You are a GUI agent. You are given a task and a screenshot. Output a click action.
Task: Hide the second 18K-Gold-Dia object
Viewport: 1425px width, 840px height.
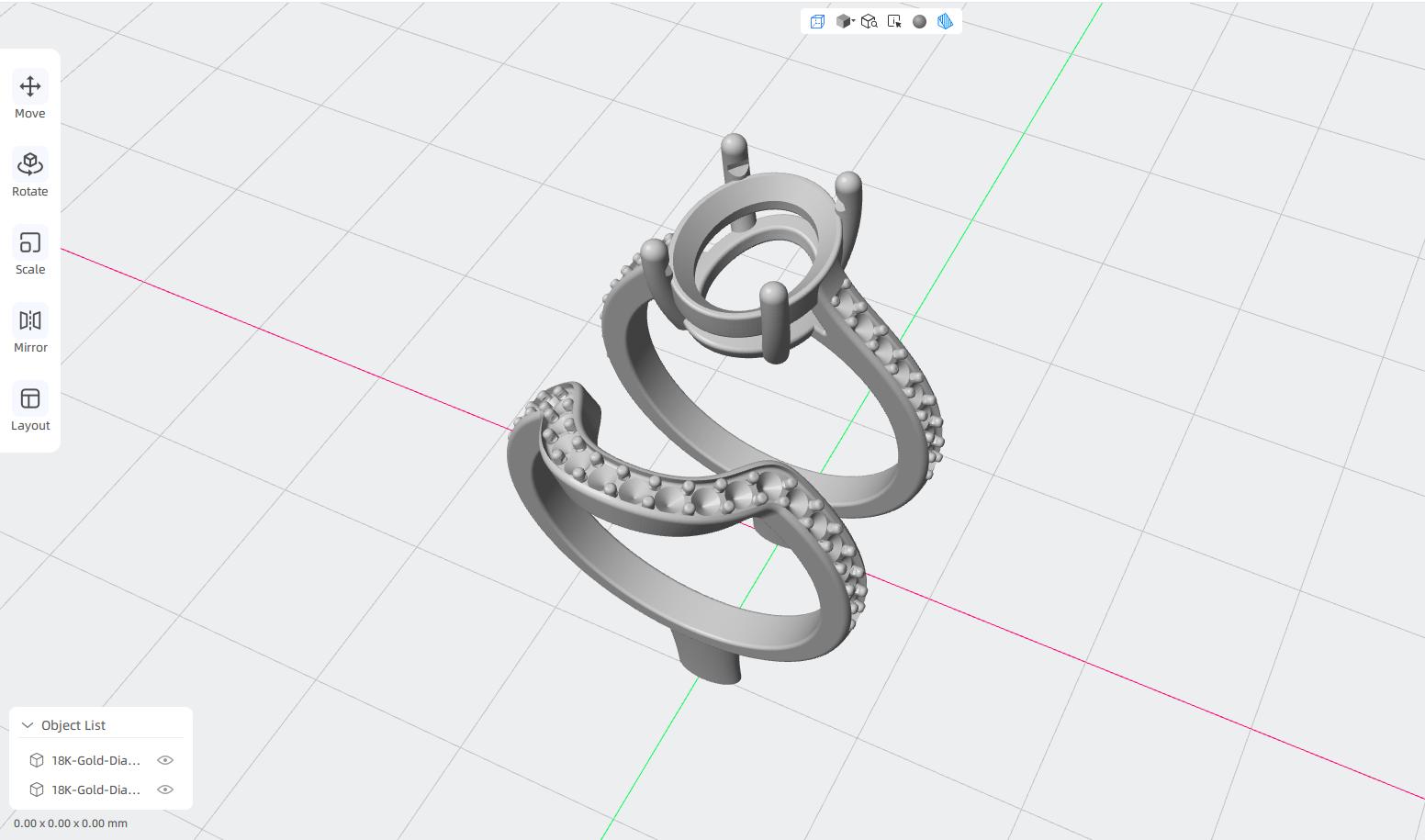165,790
